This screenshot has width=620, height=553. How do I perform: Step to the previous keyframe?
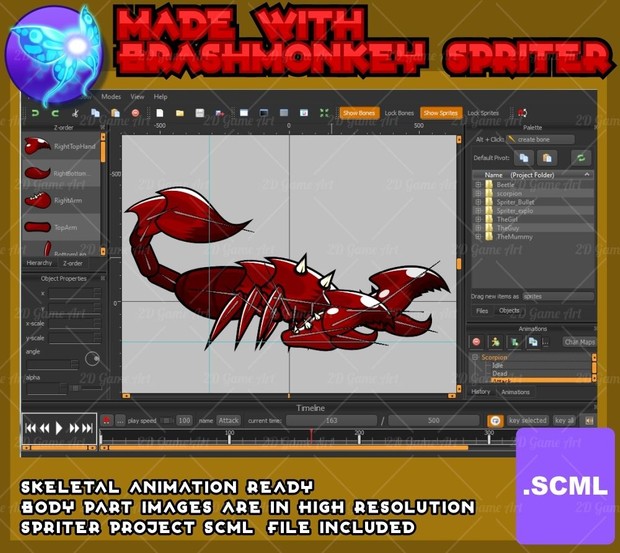45,428
